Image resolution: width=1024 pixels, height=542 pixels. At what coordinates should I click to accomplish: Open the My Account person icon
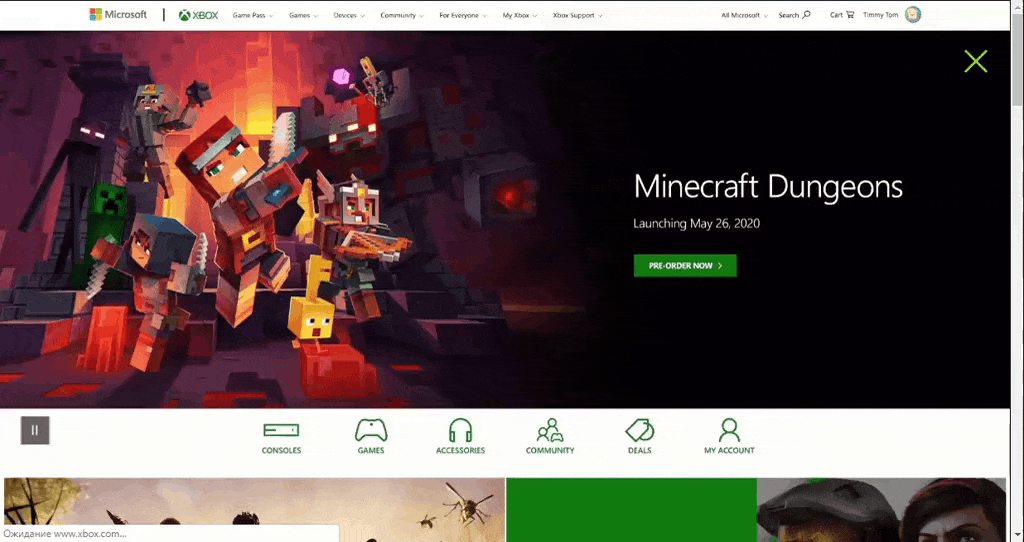click(729, 431)
